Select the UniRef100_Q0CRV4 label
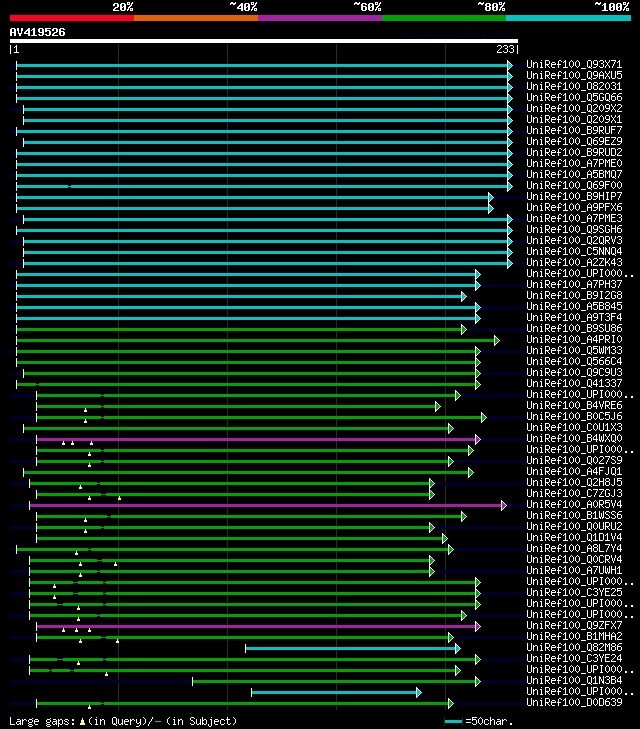The width and height of the screenshot is (640, 729). coord(574,559)
